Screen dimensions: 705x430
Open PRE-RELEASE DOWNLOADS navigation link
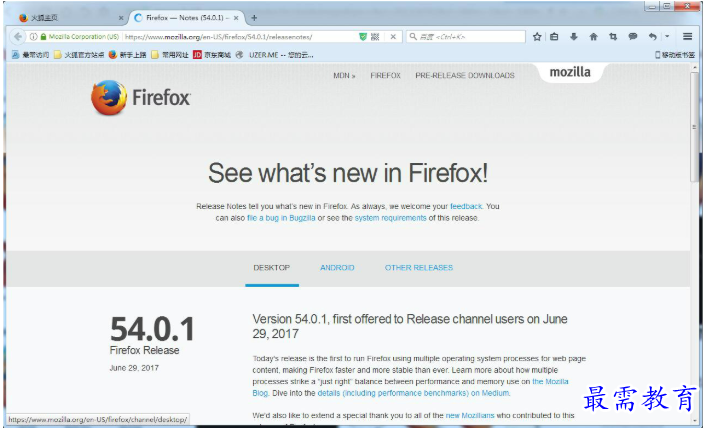[465, 76]
